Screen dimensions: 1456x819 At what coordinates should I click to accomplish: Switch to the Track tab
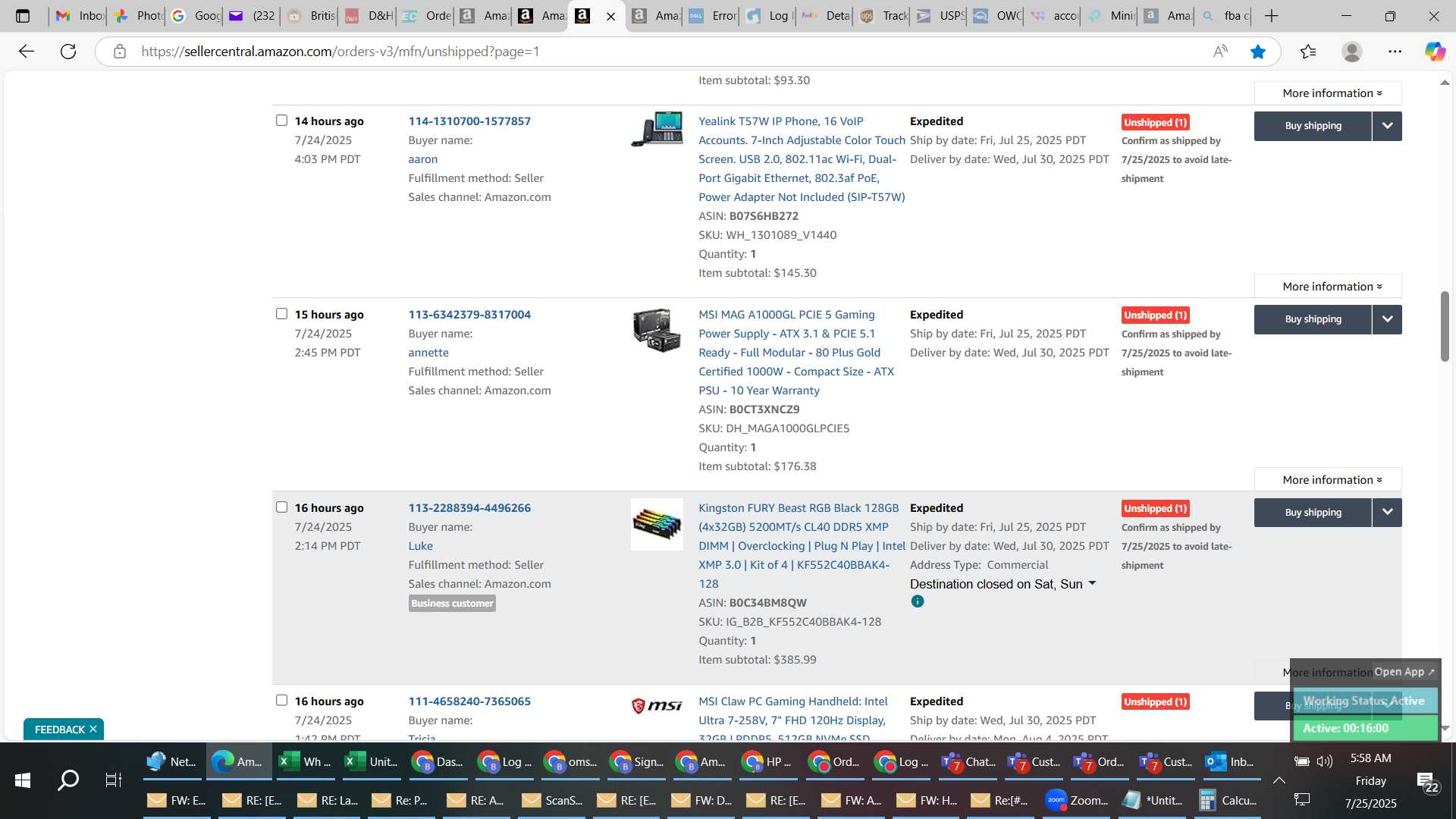click(x=883, y=16)
